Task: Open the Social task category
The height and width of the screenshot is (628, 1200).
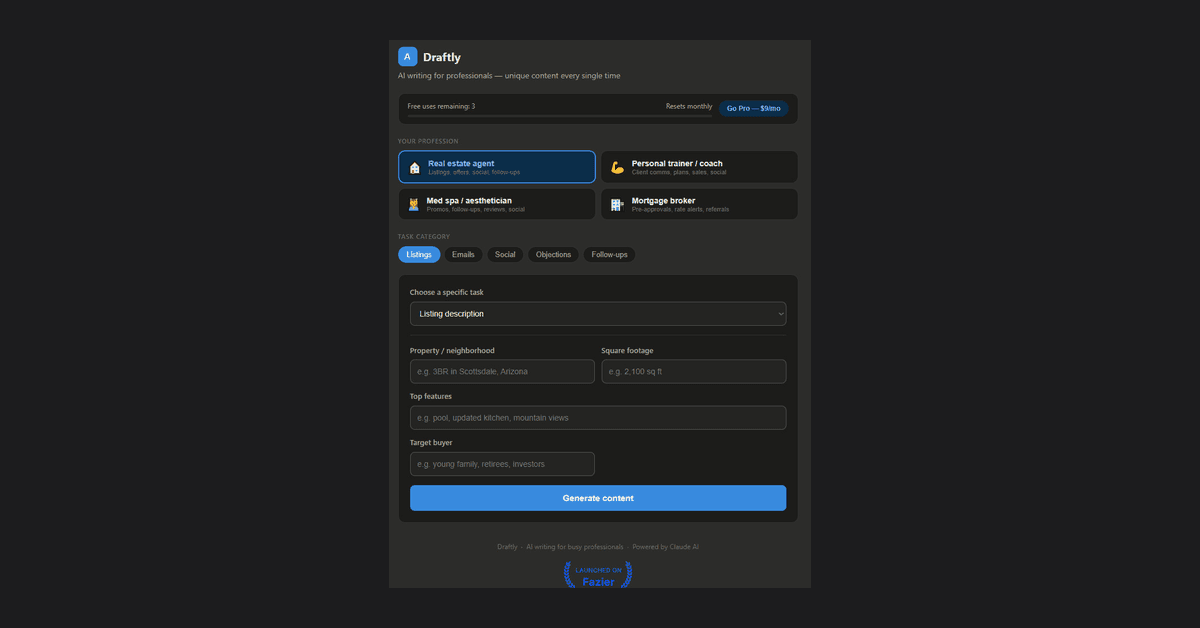Action: coord(505,255)
